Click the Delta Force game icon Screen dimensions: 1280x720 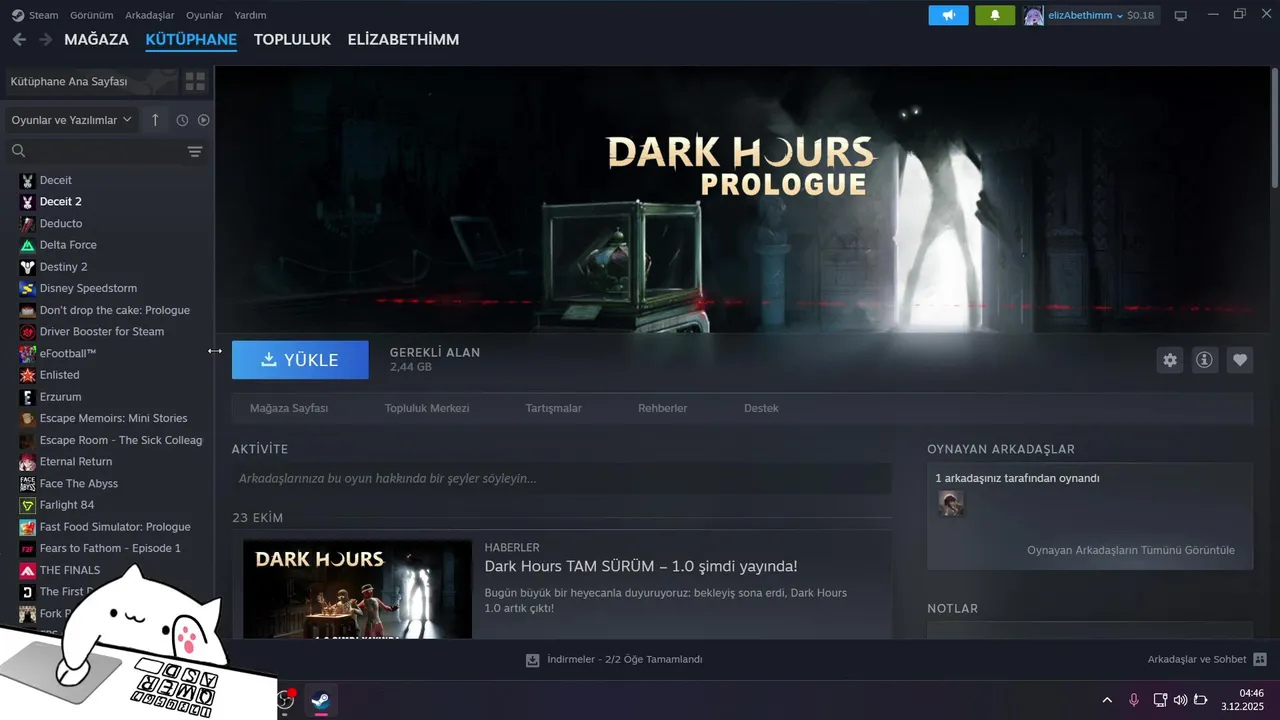tap(28, 245)
